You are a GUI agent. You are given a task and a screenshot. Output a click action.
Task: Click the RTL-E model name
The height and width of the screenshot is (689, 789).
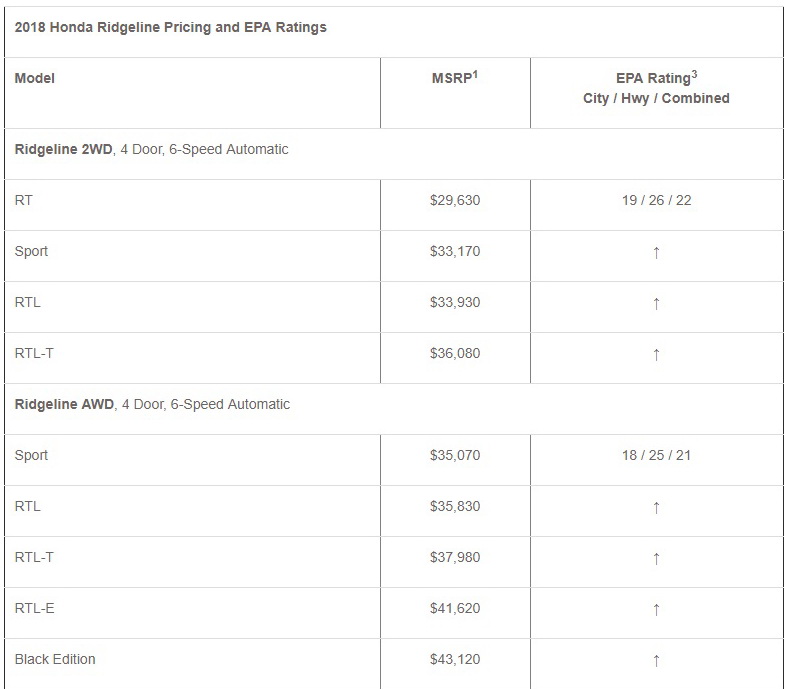[35, 609]
